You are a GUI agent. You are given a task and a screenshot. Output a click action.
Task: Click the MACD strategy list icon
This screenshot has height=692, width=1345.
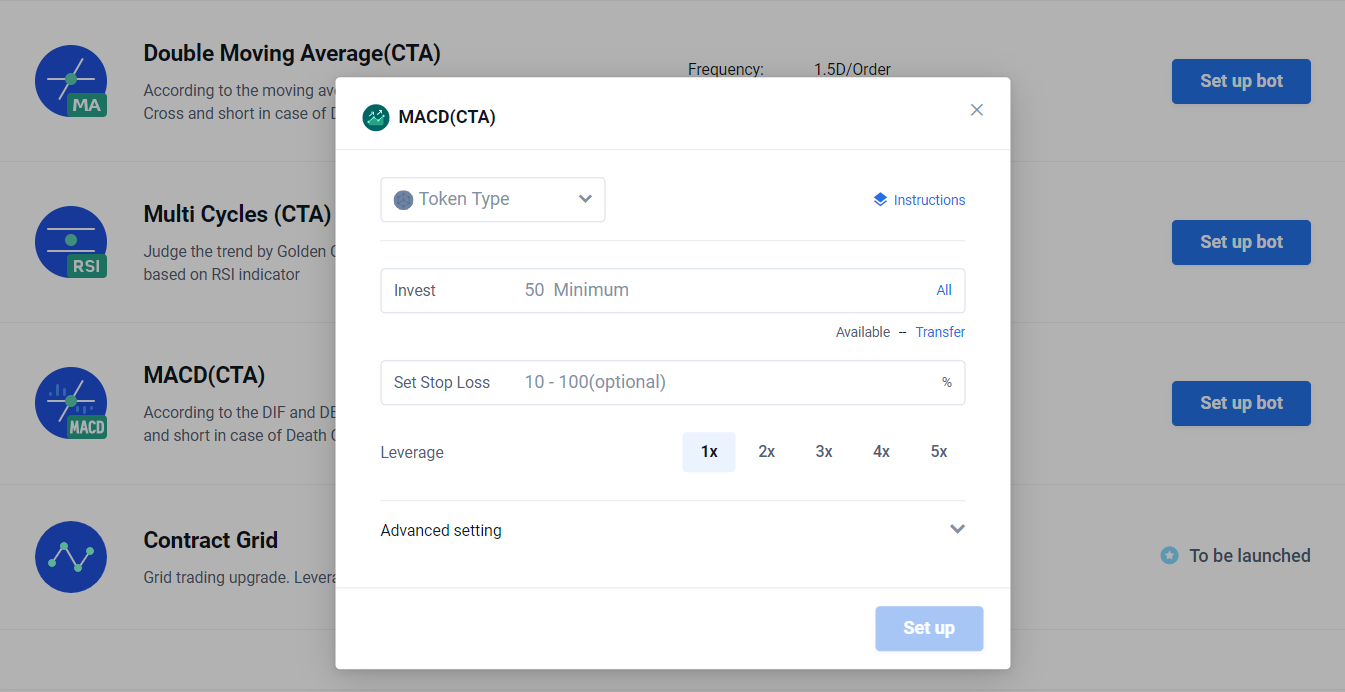[x=71, y=403]
